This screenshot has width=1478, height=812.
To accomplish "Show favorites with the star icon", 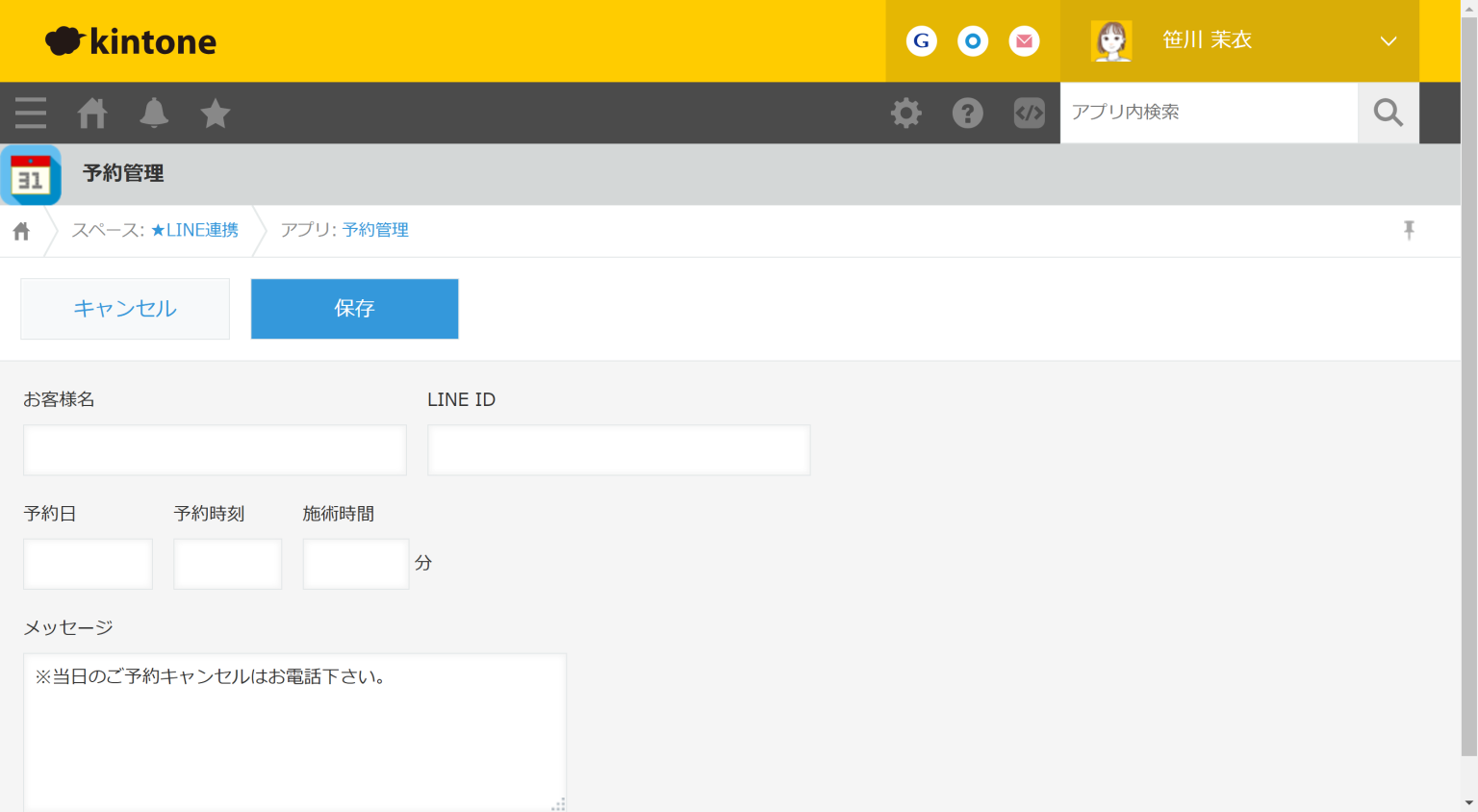I will [215, 113].
